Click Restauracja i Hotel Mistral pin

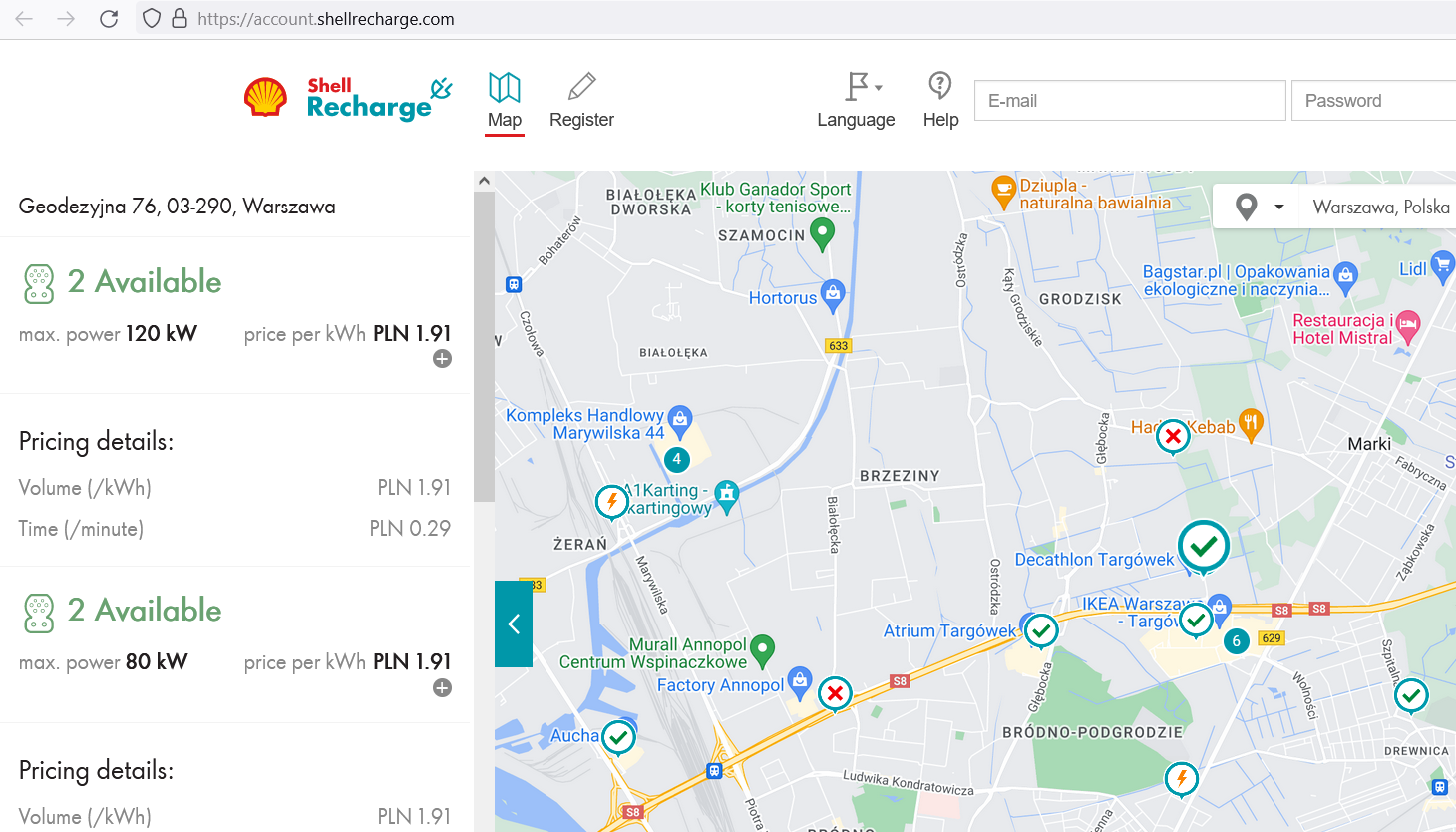1408,326
